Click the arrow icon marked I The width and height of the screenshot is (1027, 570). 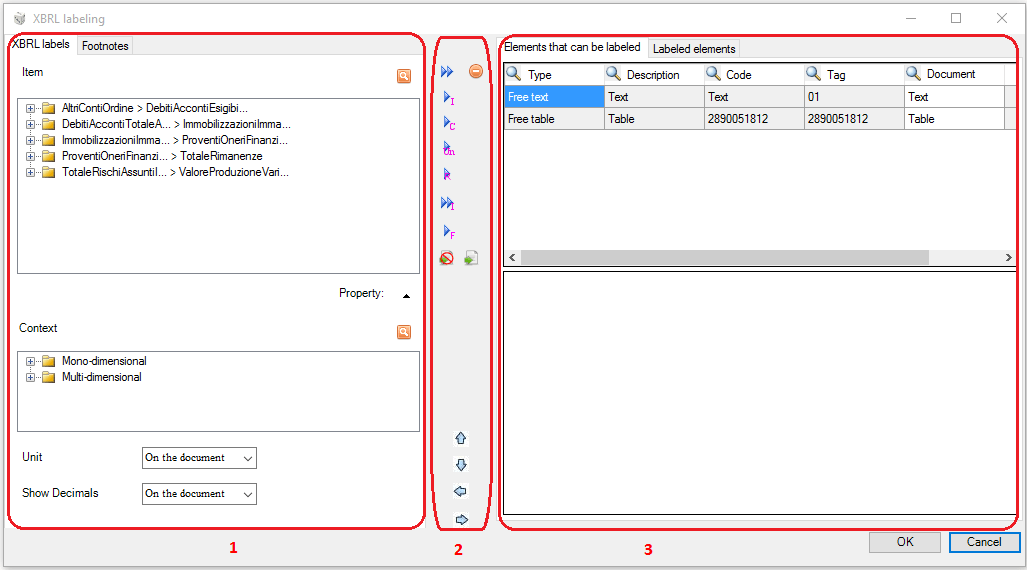click(x=449, y=98)
